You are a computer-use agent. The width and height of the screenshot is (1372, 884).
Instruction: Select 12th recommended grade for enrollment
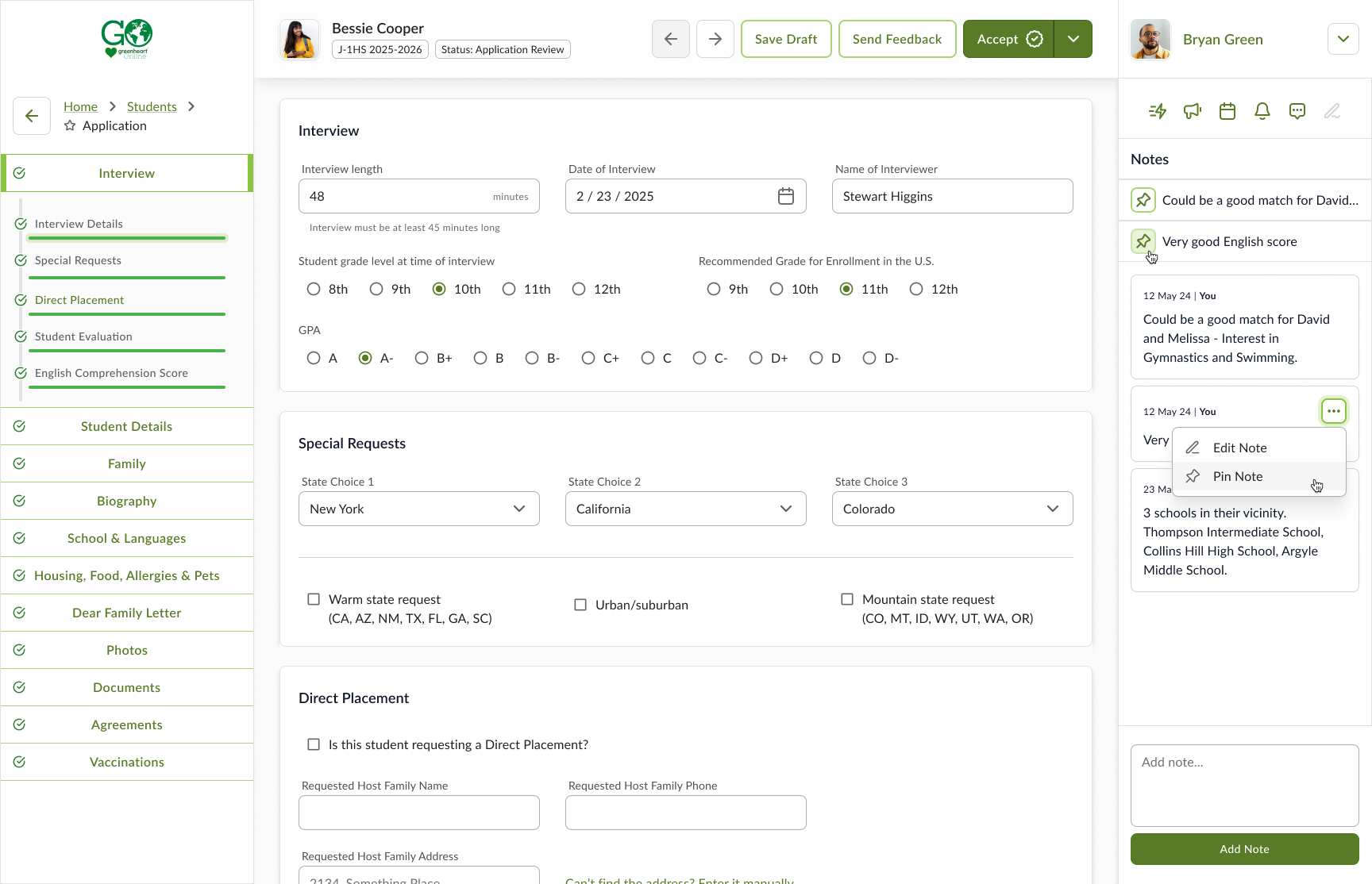click(x=916, y=289)
